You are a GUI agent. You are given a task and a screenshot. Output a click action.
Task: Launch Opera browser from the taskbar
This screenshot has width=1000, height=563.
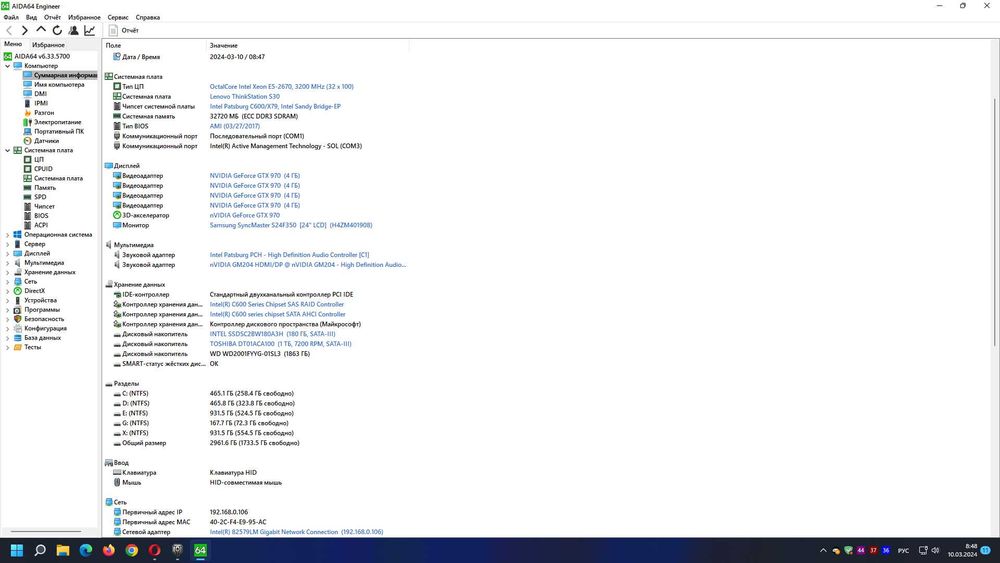154,550
